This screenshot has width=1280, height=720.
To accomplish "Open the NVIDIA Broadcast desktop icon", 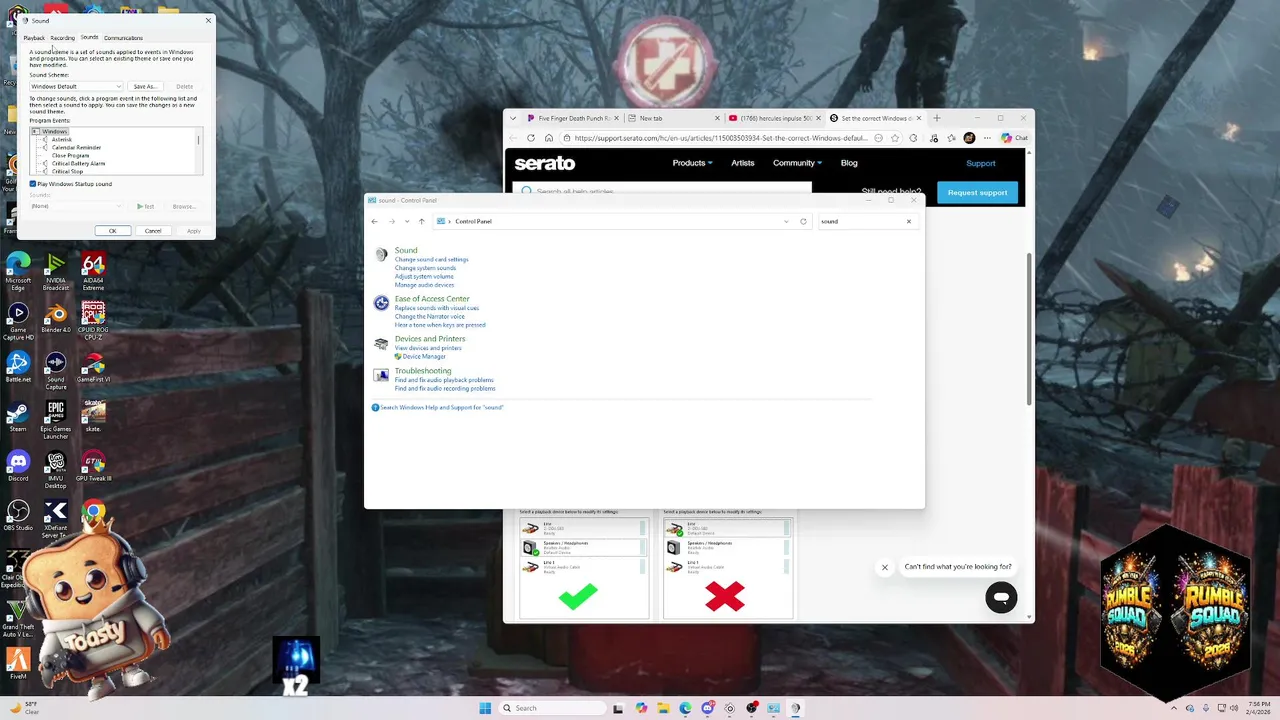I will tap(56, 270).
